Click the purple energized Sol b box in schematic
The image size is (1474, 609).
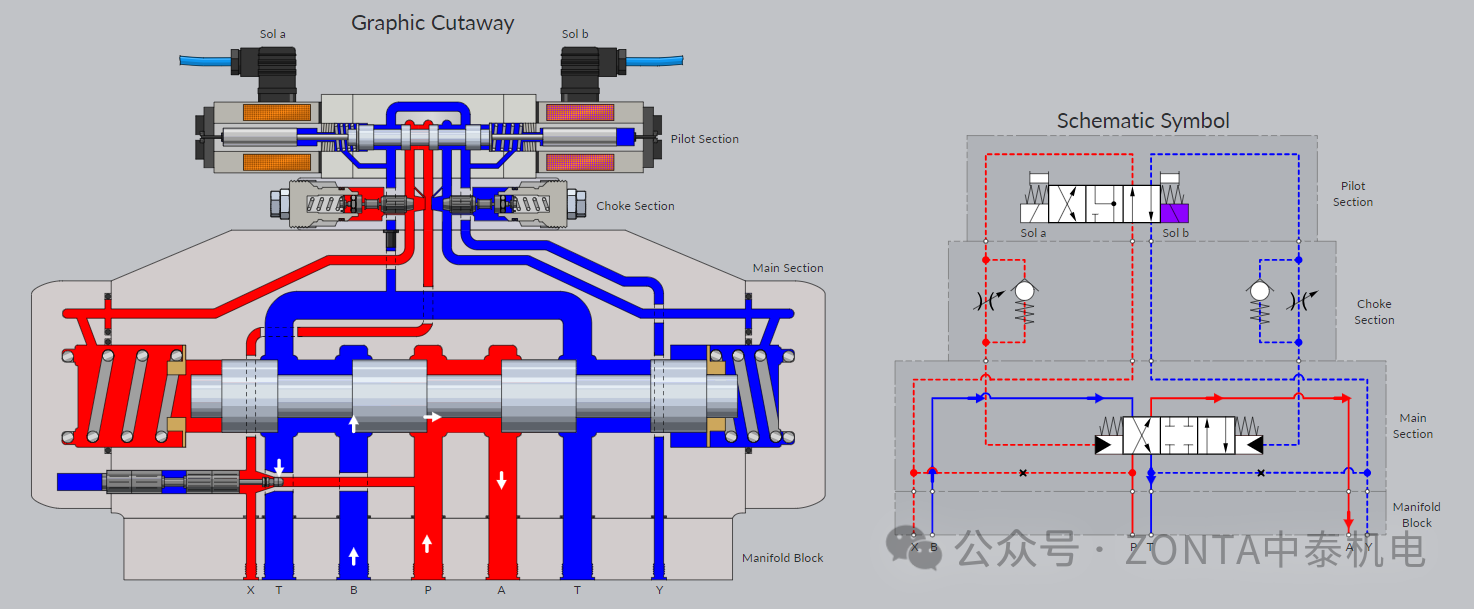[x=1175, y=213]
